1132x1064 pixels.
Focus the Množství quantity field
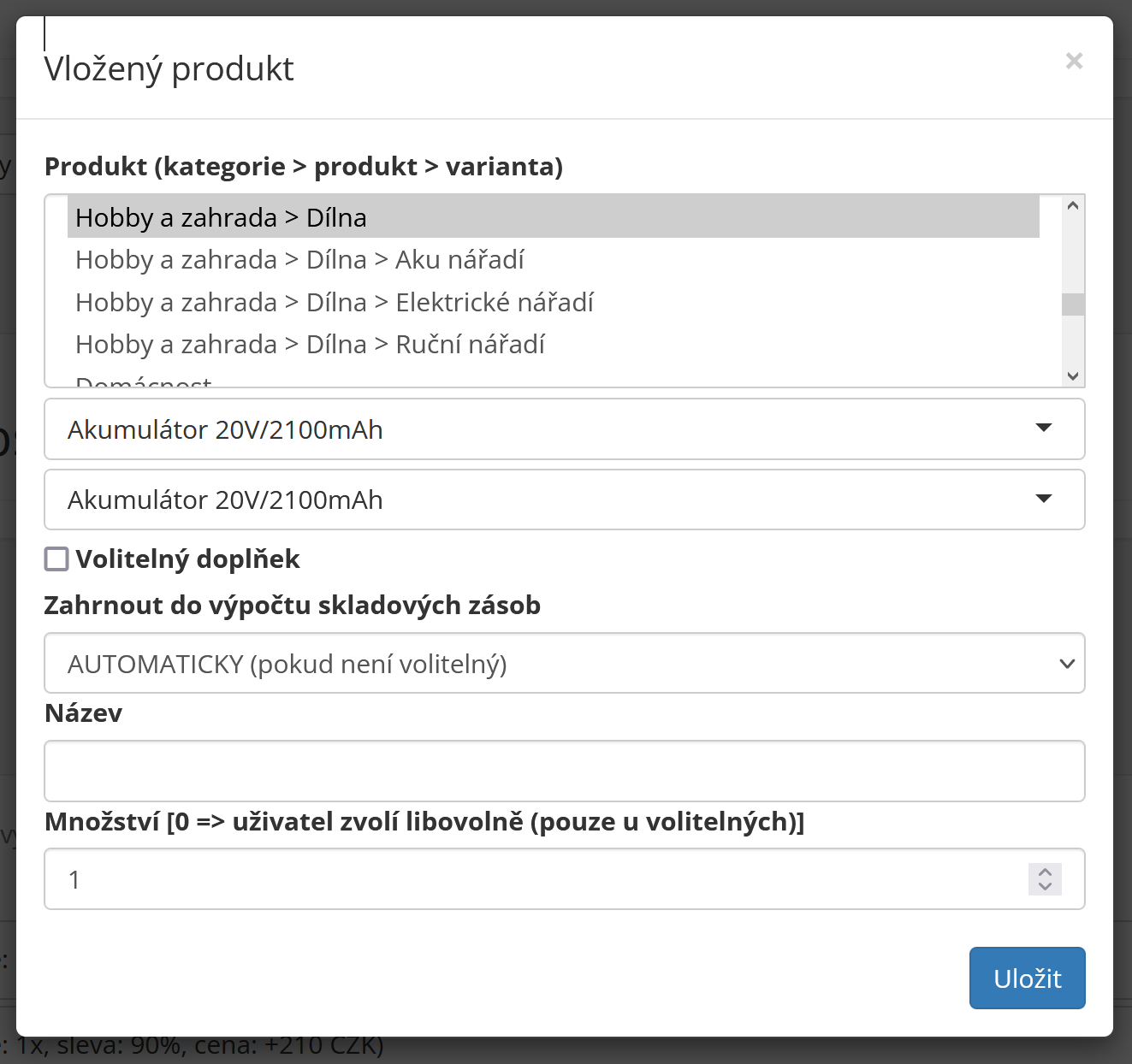[536, 879]
